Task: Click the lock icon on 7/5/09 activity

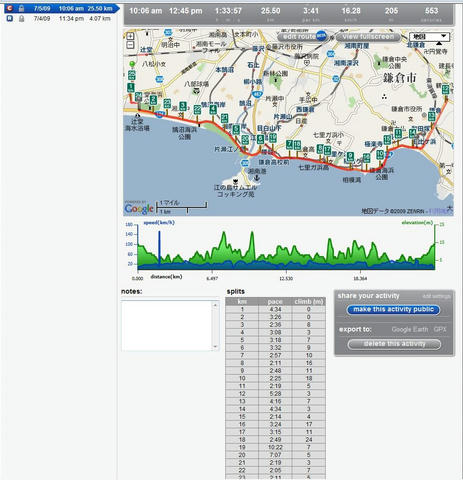Action: 21,8
